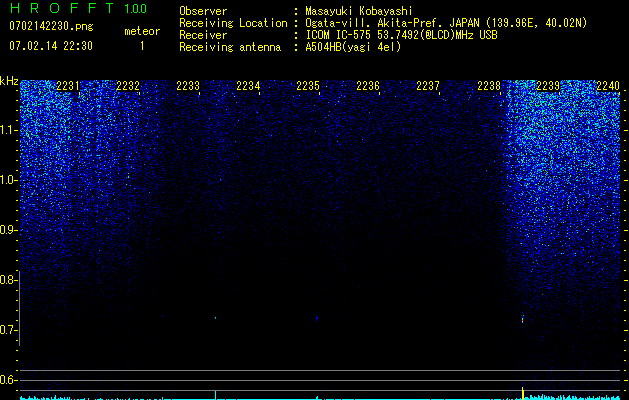The width and height of the screenshot is (629, 400).
Task: Click the kHz axis unit label
Action: point(9,81)
